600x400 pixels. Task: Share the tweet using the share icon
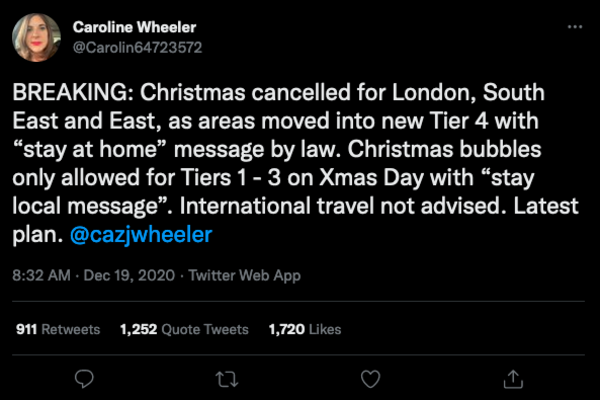tap(513, 378)
